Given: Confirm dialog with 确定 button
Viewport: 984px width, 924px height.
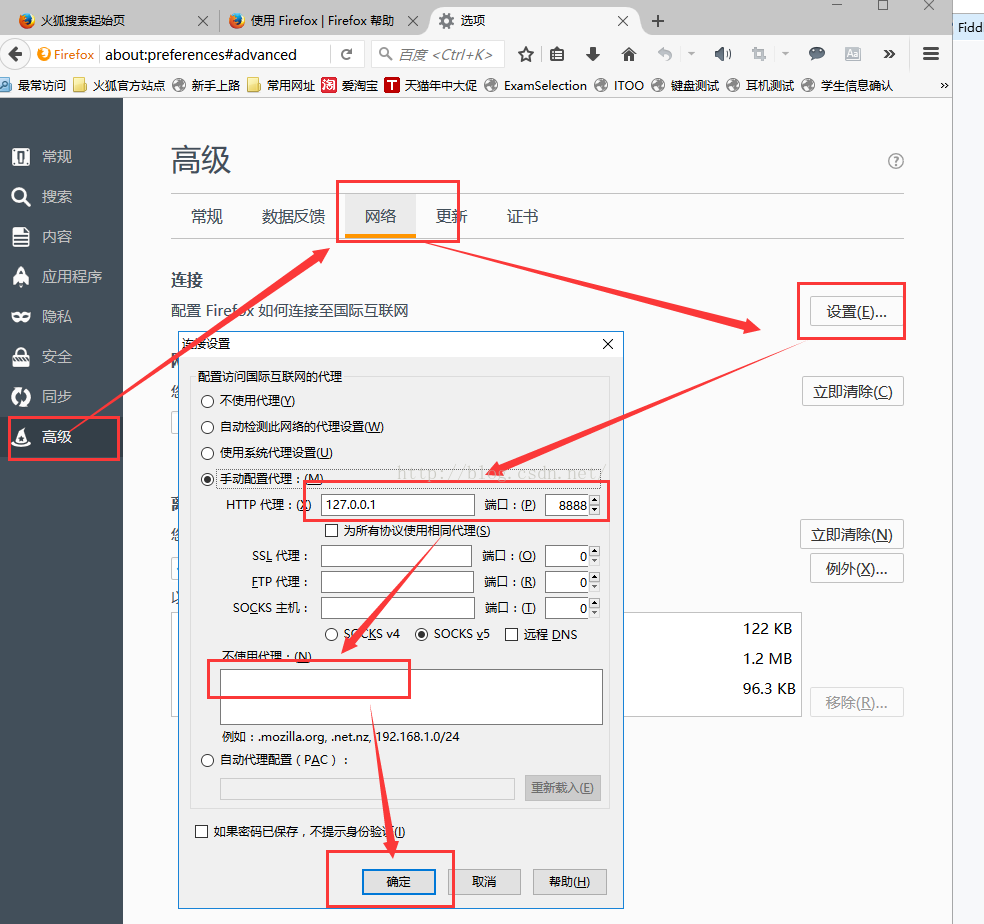Looking at the screenshot, I should 398,882.
